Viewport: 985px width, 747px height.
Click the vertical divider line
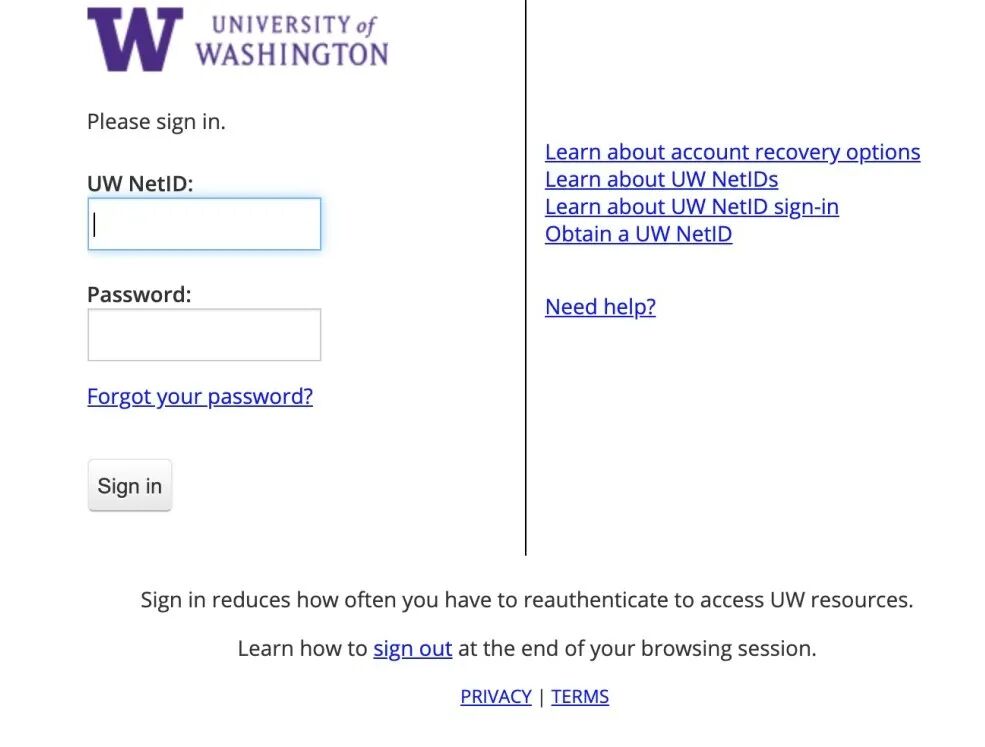pyautogui.click(x=525, y=276)
